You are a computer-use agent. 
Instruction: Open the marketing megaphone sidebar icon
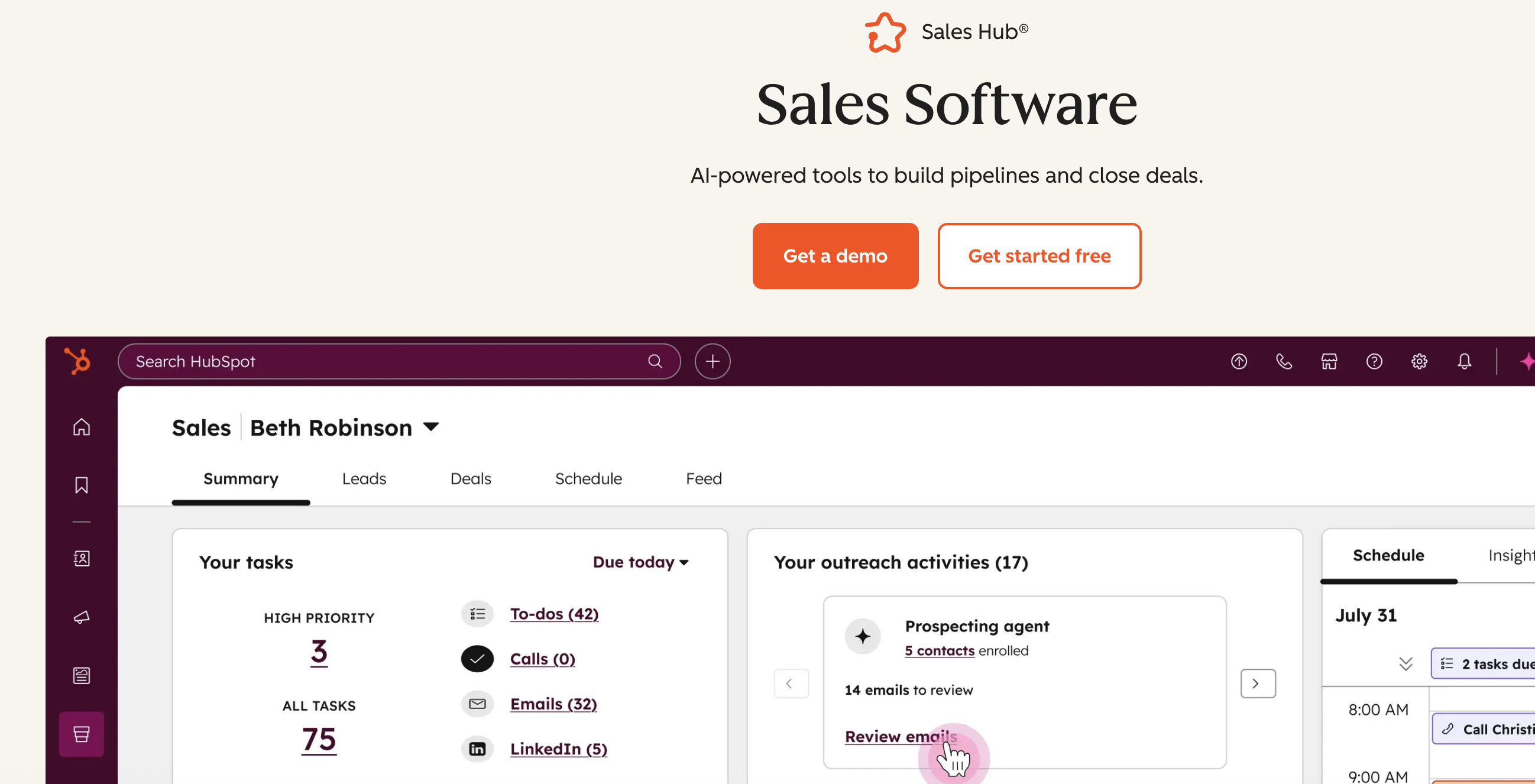coord(82,617)
